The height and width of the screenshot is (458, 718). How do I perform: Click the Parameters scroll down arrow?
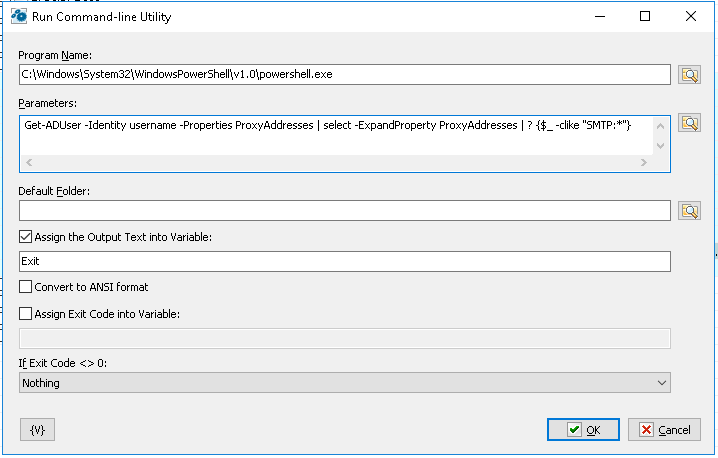tap(658, 146)
